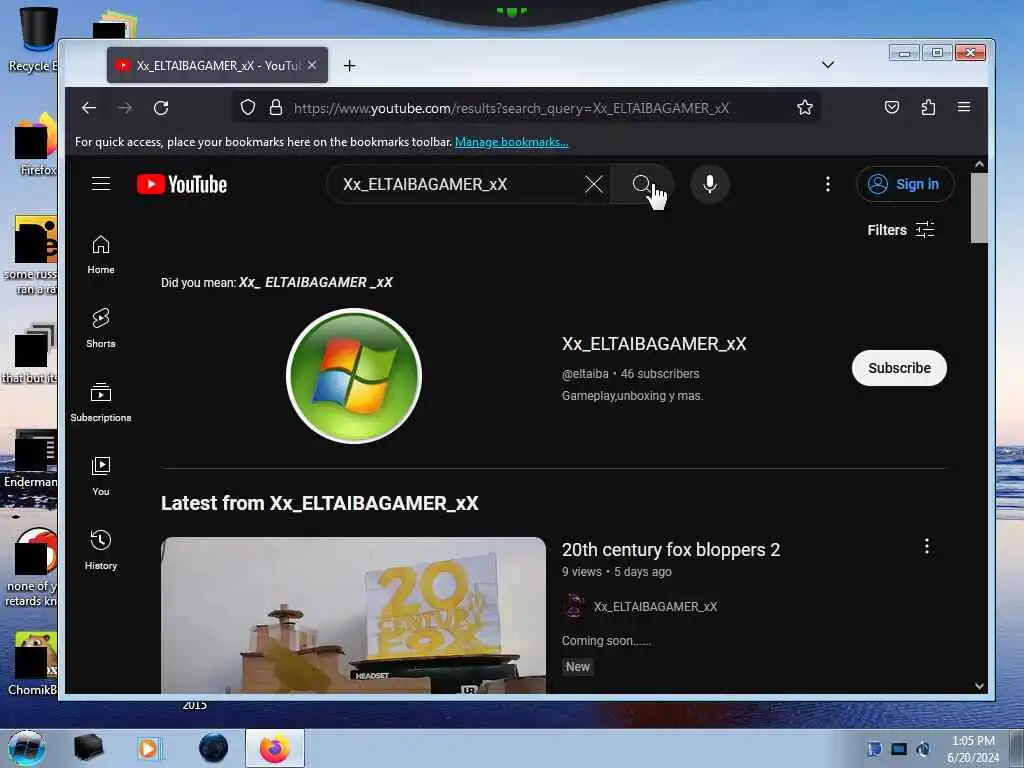The height and width of the screenshot is (768, 1024).
Task: Open the YouTube settings three-dot menu
Action: point(827,184)
